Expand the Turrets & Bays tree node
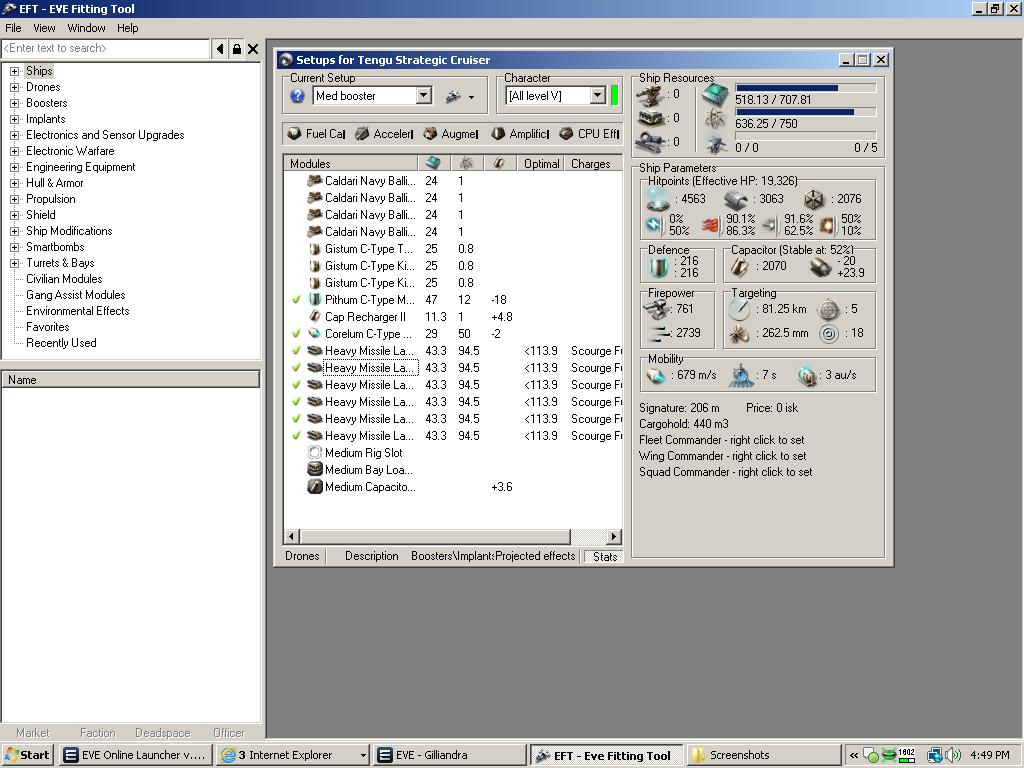 coord(14,263)
